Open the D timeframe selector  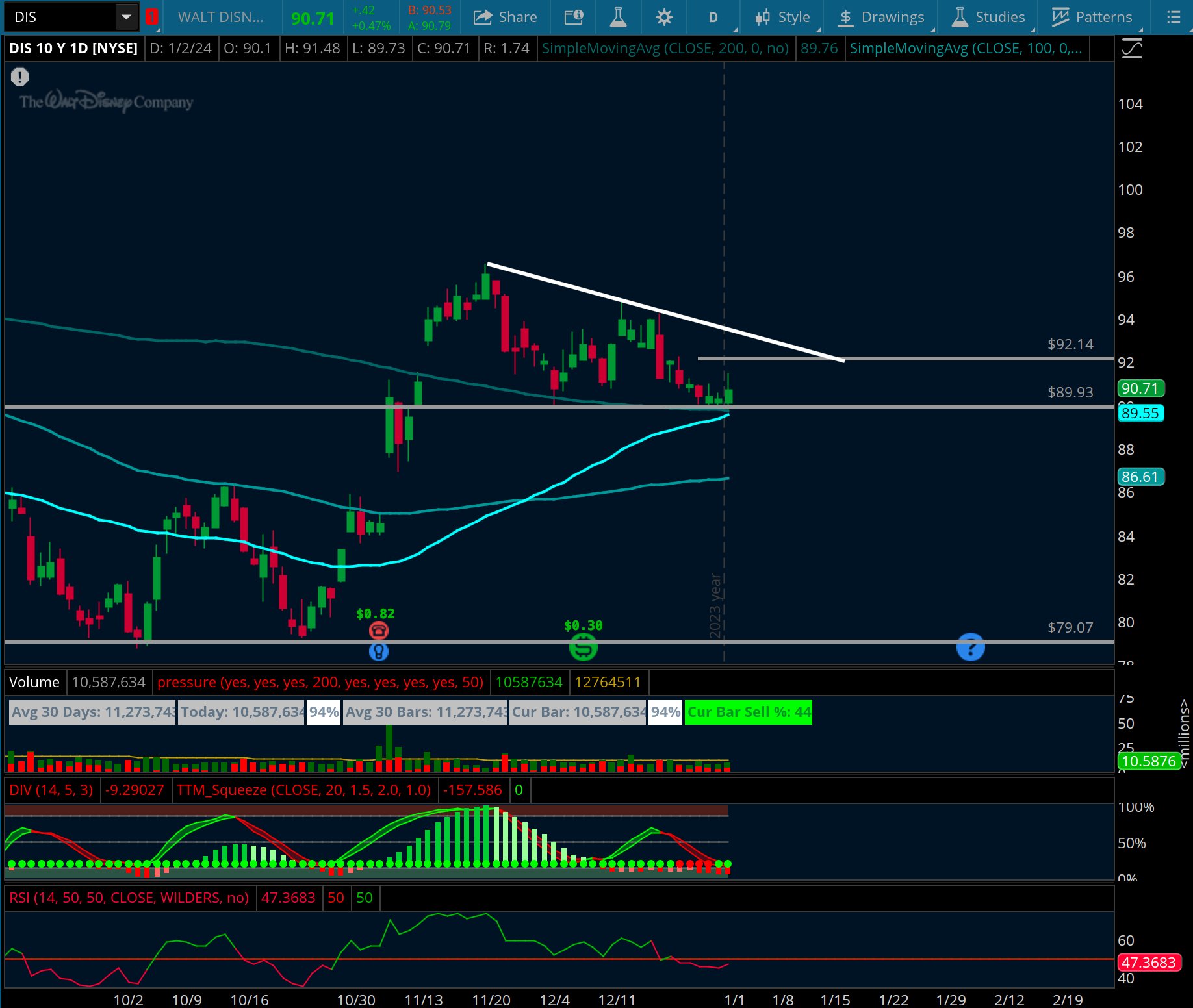pos(713,17)
